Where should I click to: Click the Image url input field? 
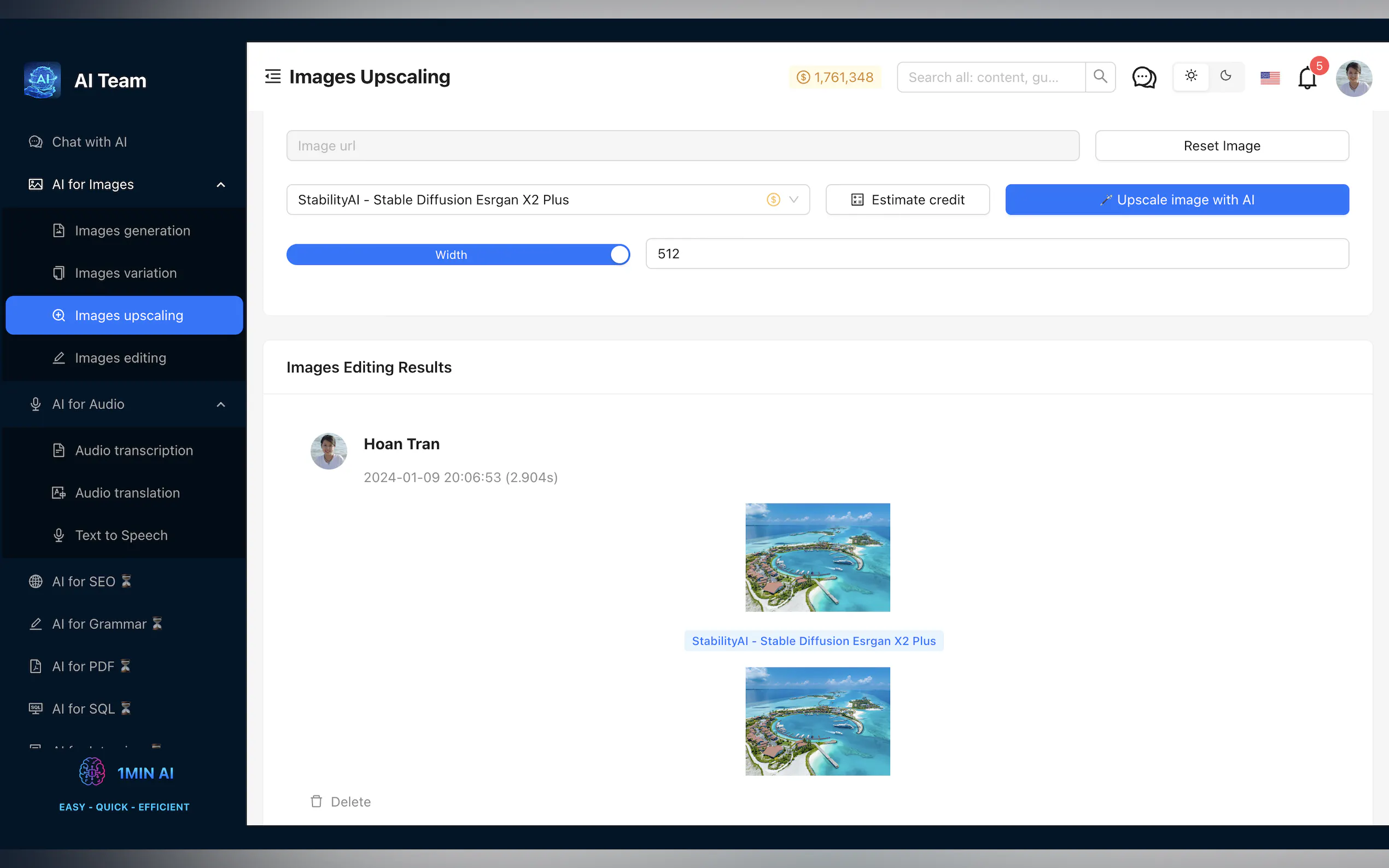tap(682, 146)
